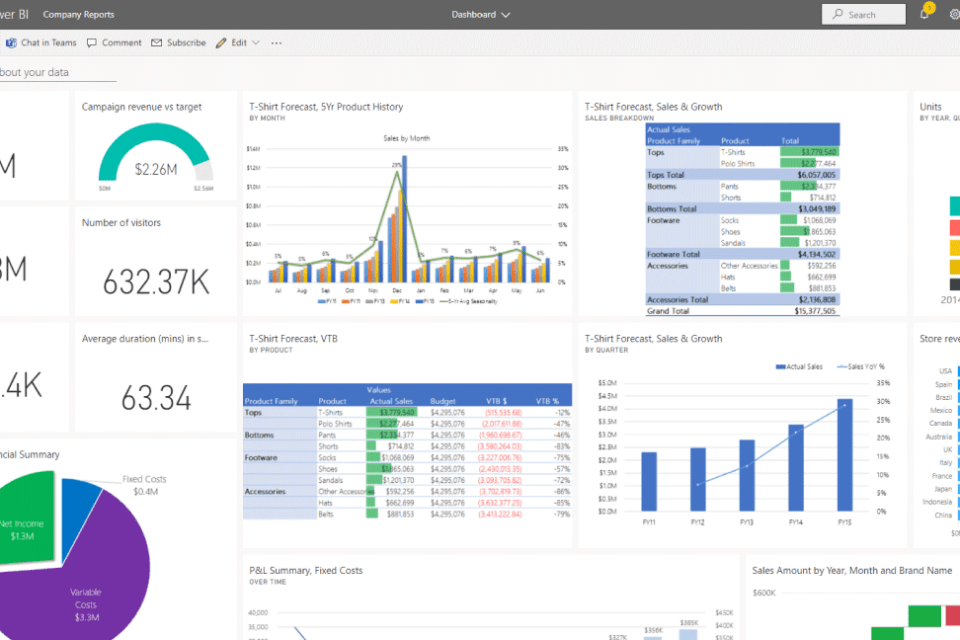Open the Campaign revenue vs target tile
Screen dimensions: 960x640
click(x=155, y=148)
